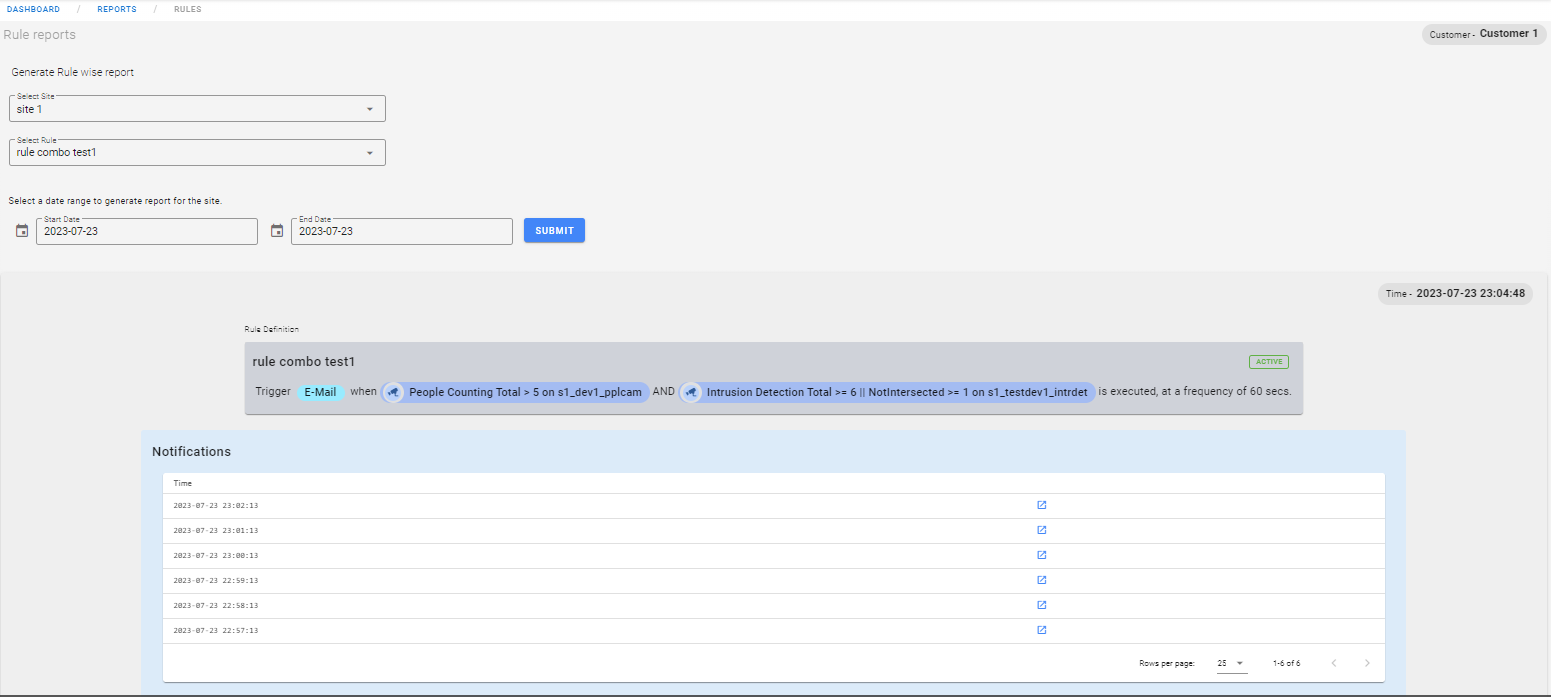Navigate to Reports breadcrumb
The image size is (1551, 697).
coord(117,10)
